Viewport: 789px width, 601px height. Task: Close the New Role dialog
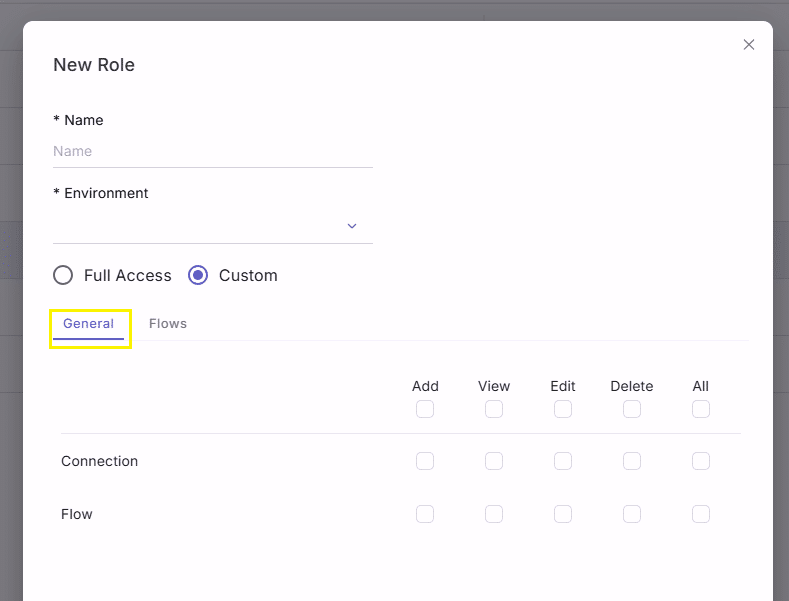point(749,45)
